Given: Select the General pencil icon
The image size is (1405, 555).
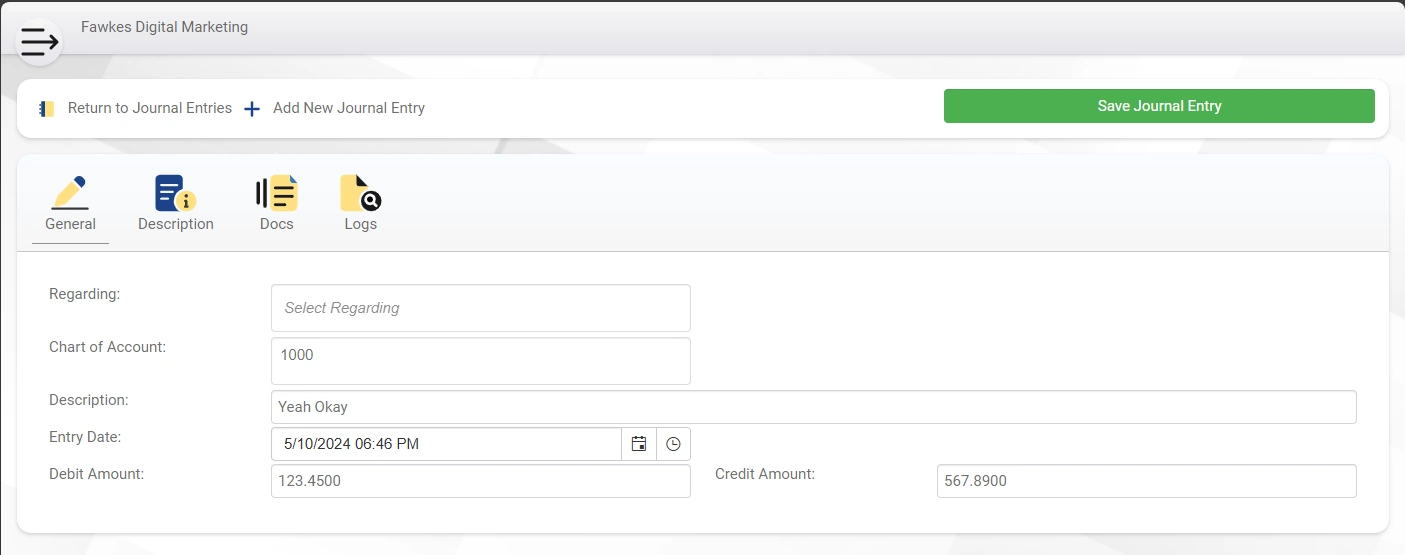Looking at the screenshot, I should click(x=70, y=192).
